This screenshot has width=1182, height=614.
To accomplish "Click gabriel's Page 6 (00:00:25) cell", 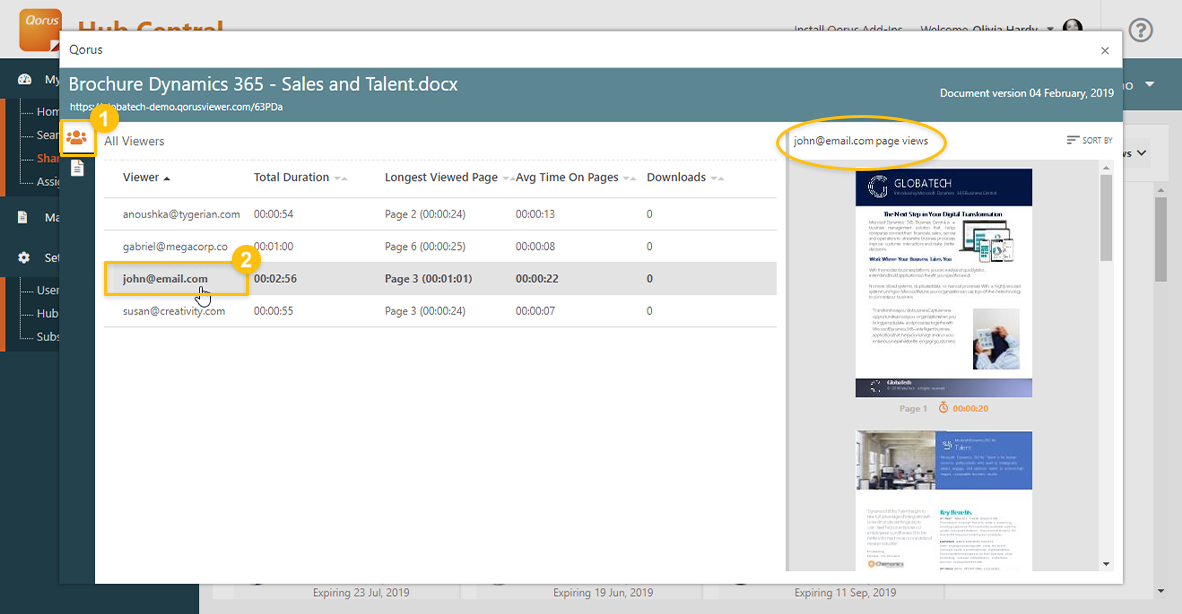I will pos(425,246).
